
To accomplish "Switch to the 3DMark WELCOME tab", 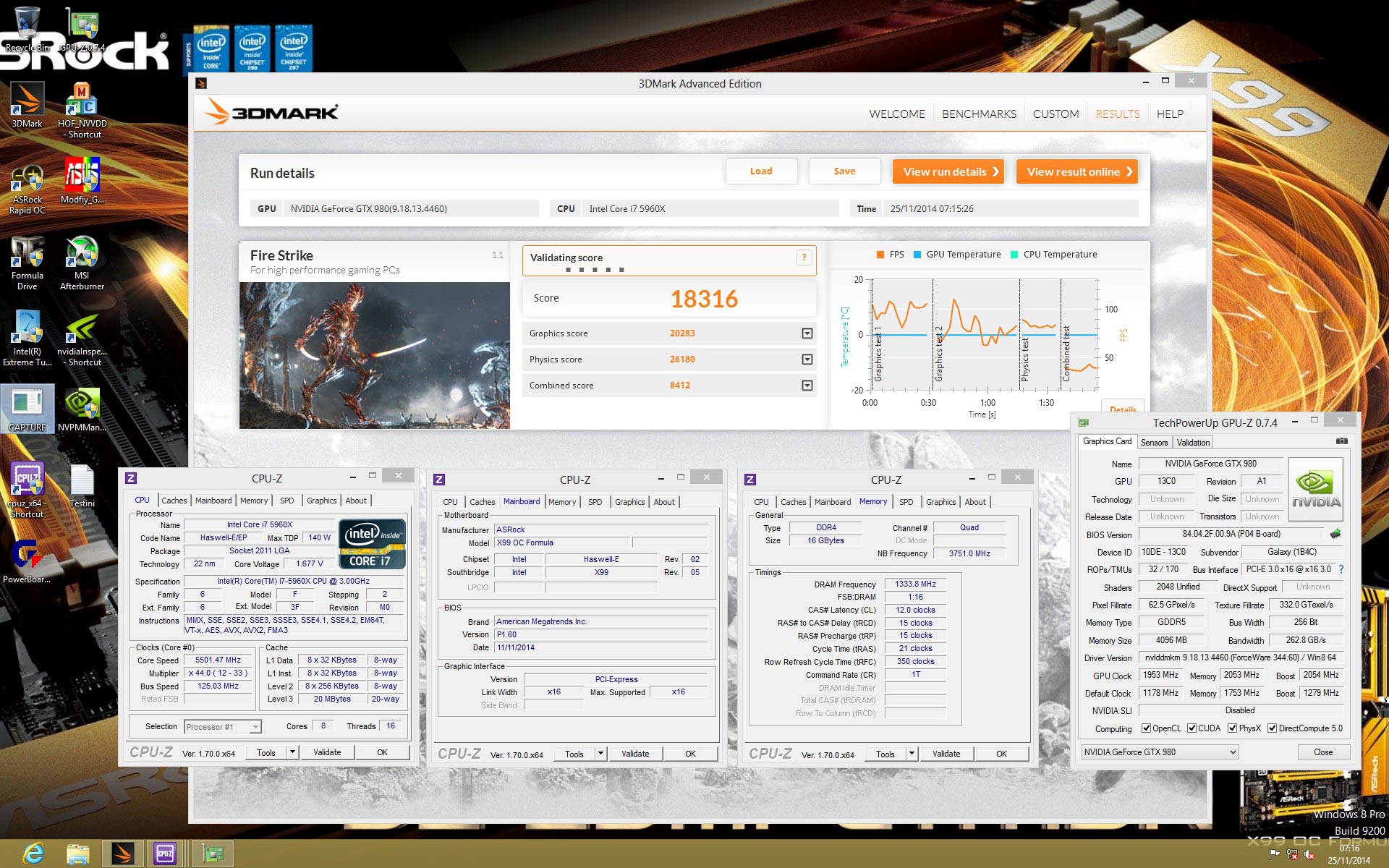I will tap(897, 114).
